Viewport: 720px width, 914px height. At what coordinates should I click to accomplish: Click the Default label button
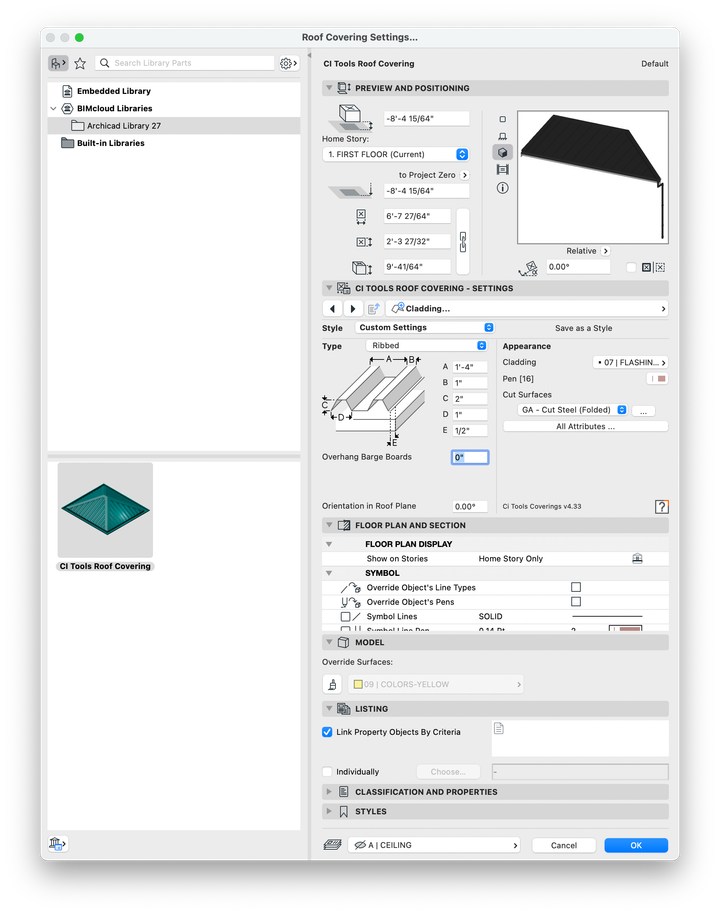click(655, 64)
